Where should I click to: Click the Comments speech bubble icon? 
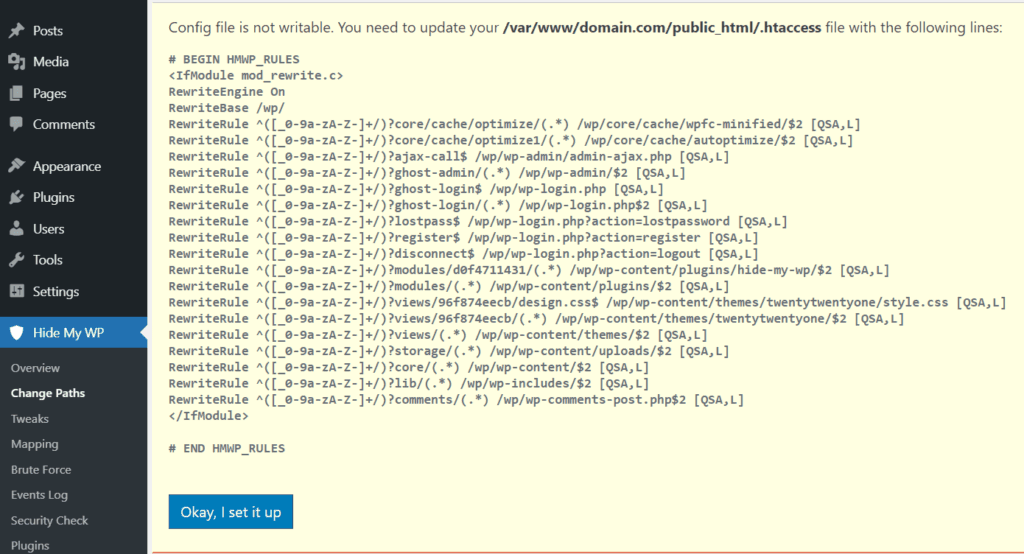[x=16, y=124]
